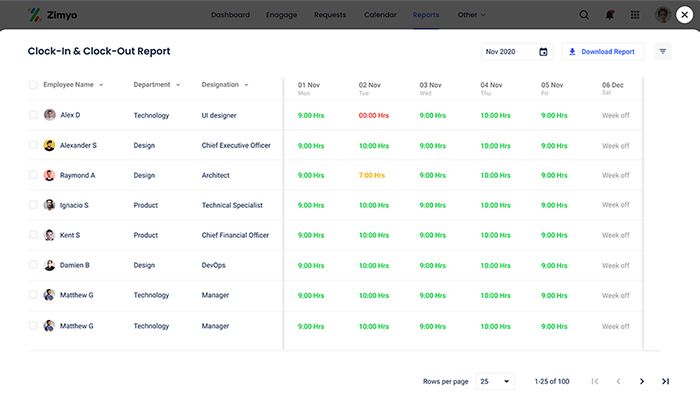Switch to the Dashboard tab
This screenshot has height=400, width=700.
[x=231, y=15]
